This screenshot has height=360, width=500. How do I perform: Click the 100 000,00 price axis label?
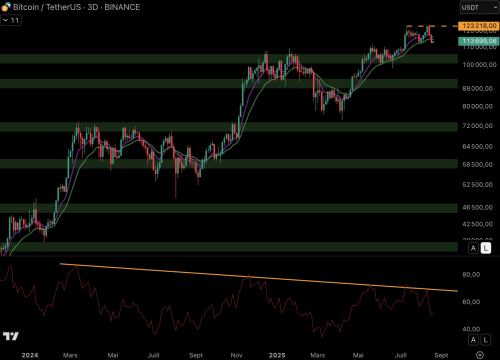pos(479,65)
